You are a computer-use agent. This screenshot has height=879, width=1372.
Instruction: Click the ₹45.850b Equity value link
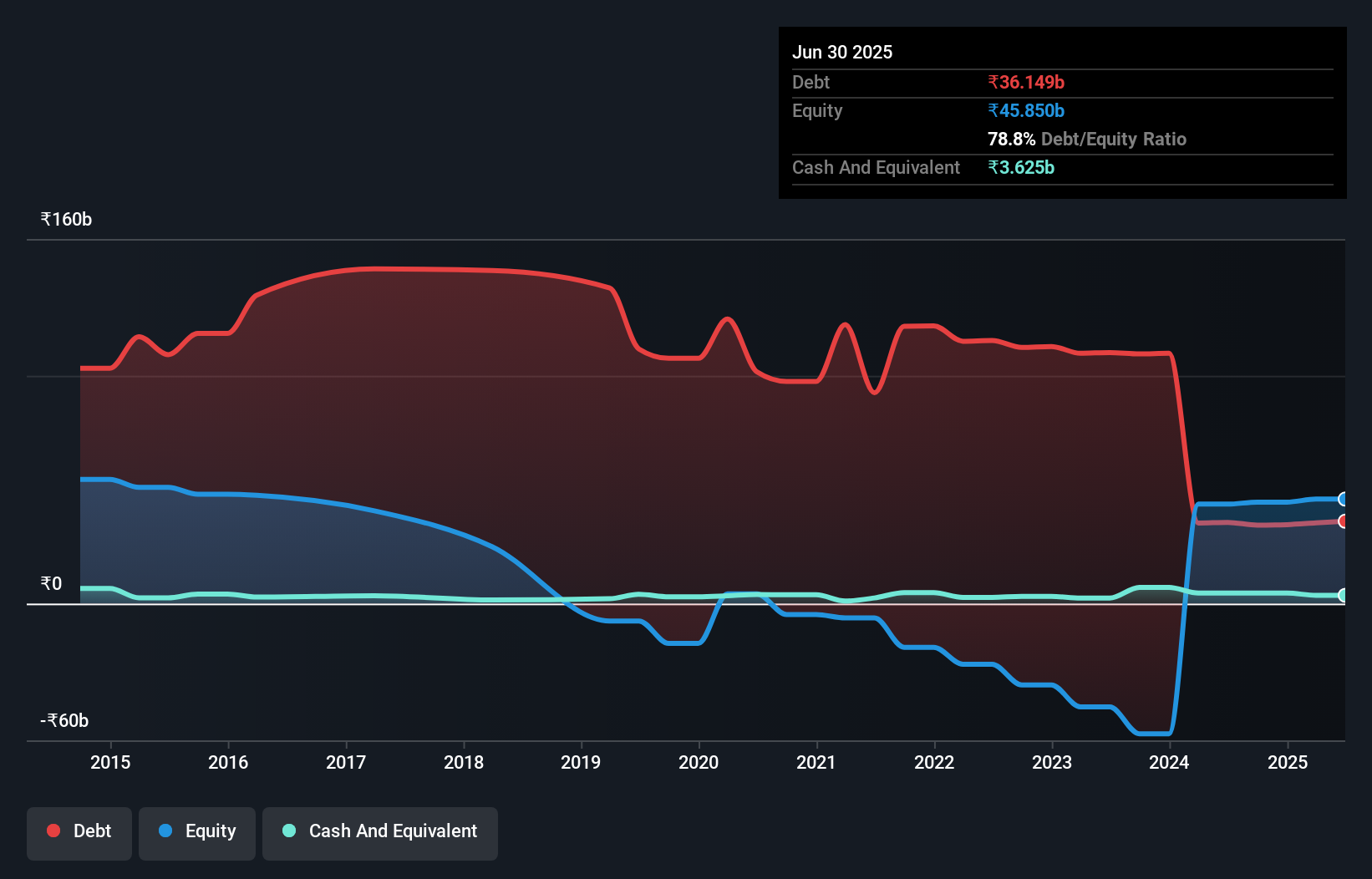tap(1026, 109)
